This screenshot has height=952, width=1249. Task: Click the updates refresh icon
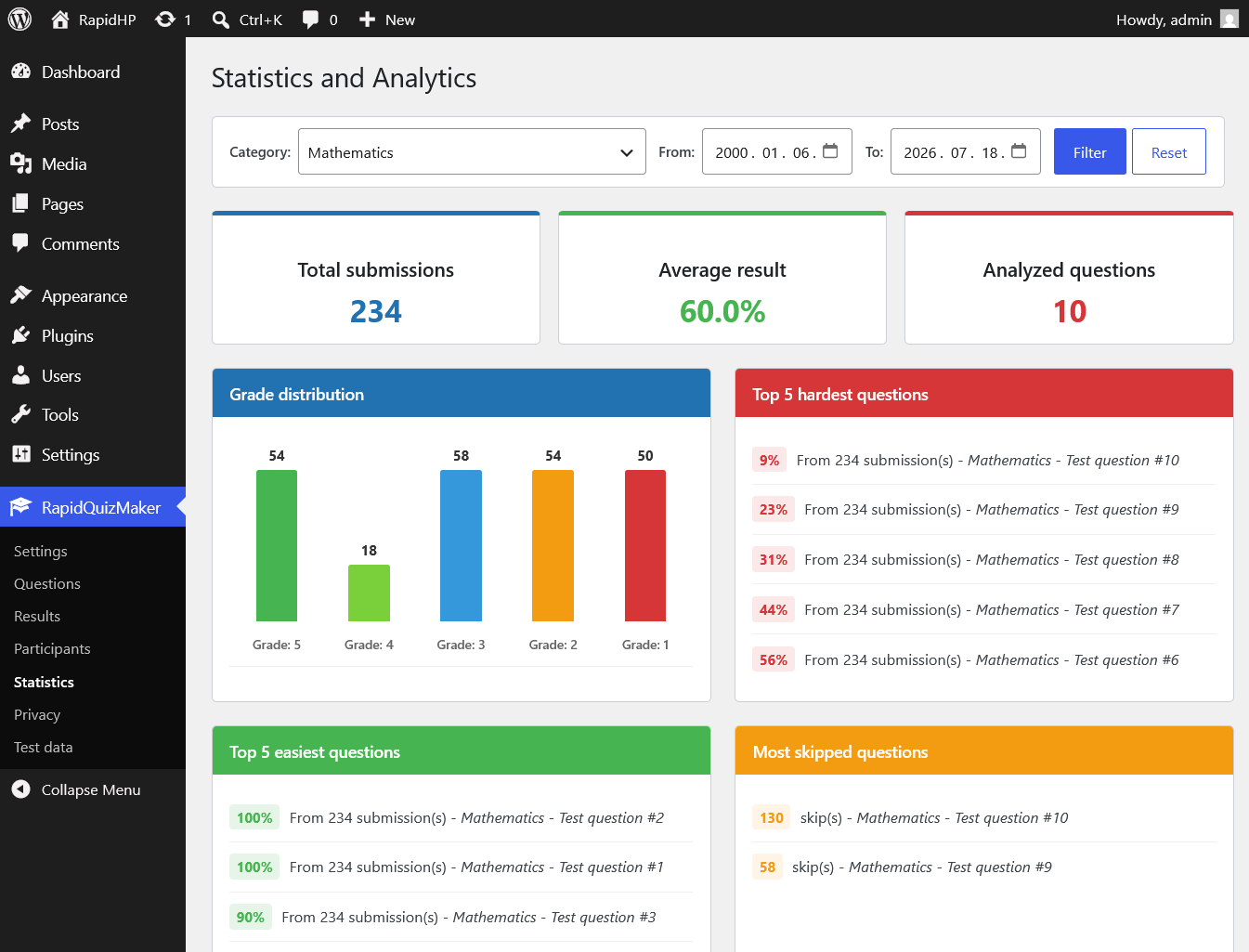point(165,20)
